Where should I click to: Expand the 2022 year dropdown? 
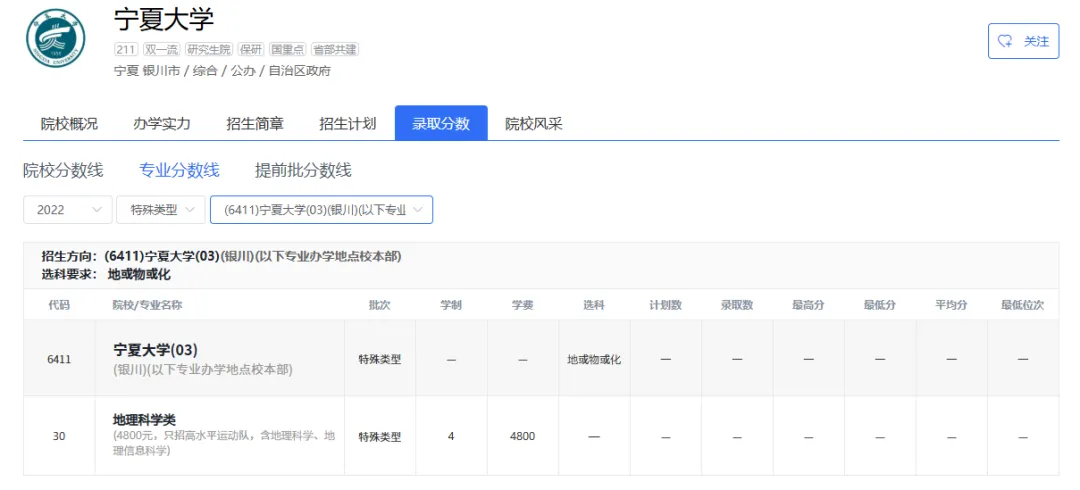(x=68, y=210)
